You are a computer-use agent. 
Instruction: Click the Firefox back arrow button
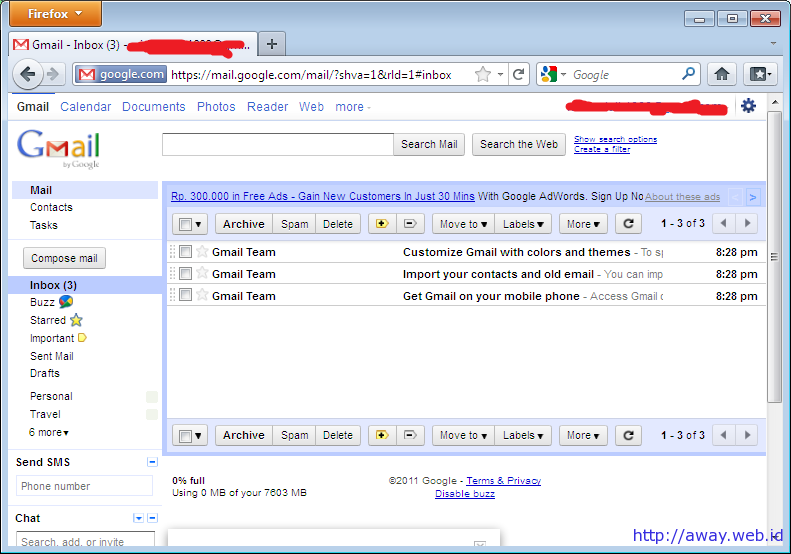(27, 75)
